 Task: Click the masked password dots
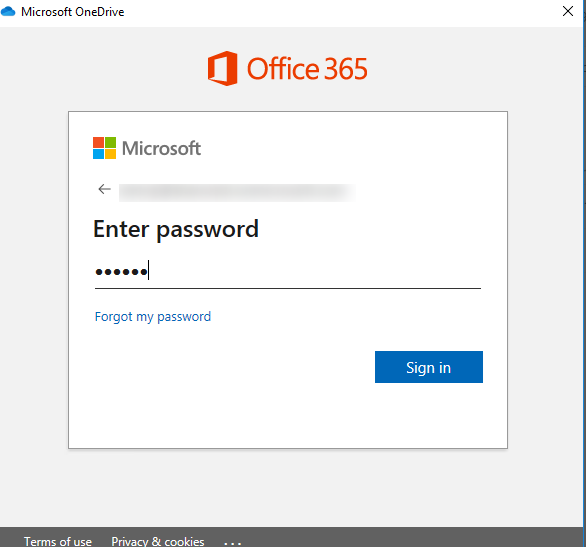point(121,272)
